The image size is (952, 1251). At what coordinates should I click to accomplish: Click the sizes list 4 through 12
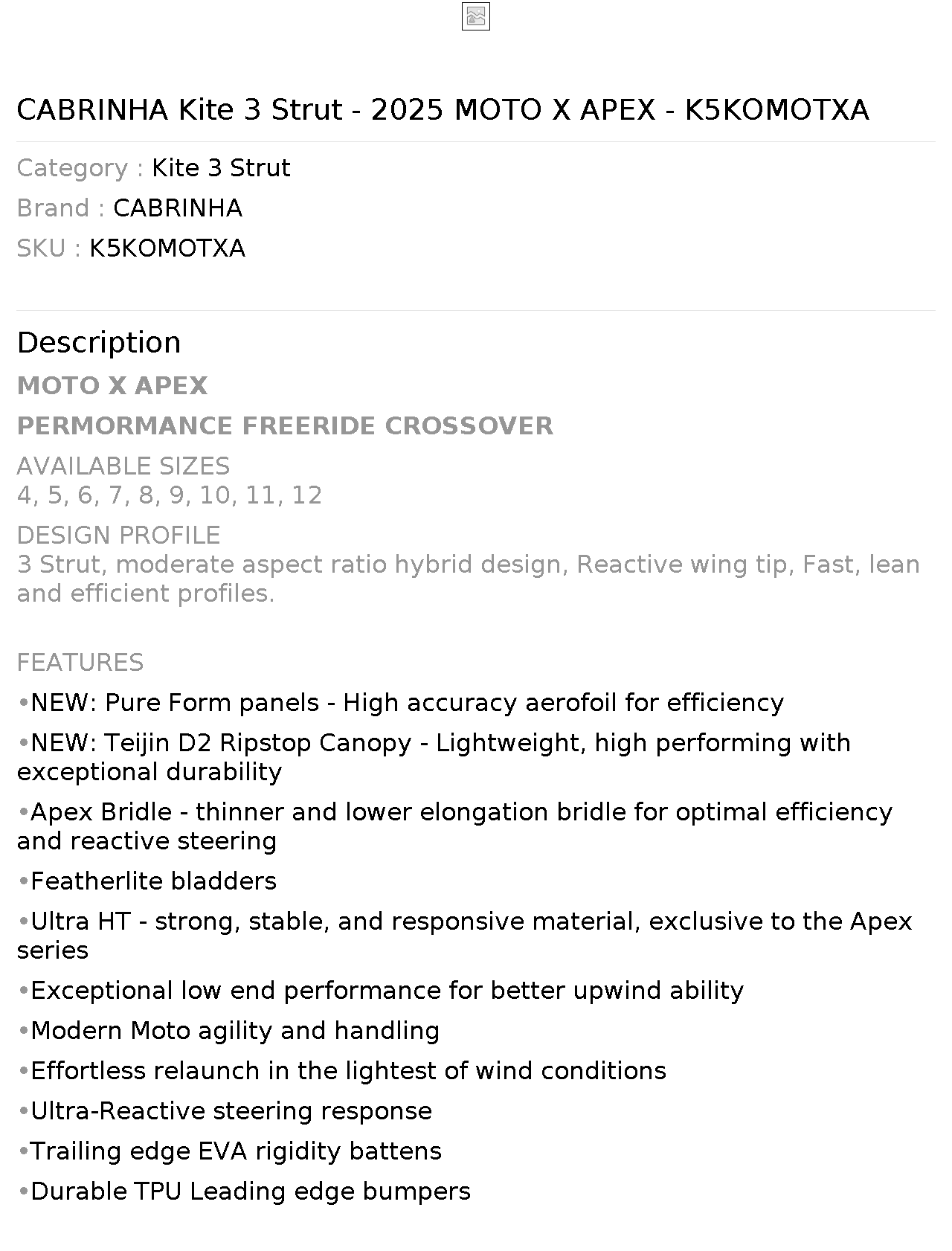pos(170,495)
